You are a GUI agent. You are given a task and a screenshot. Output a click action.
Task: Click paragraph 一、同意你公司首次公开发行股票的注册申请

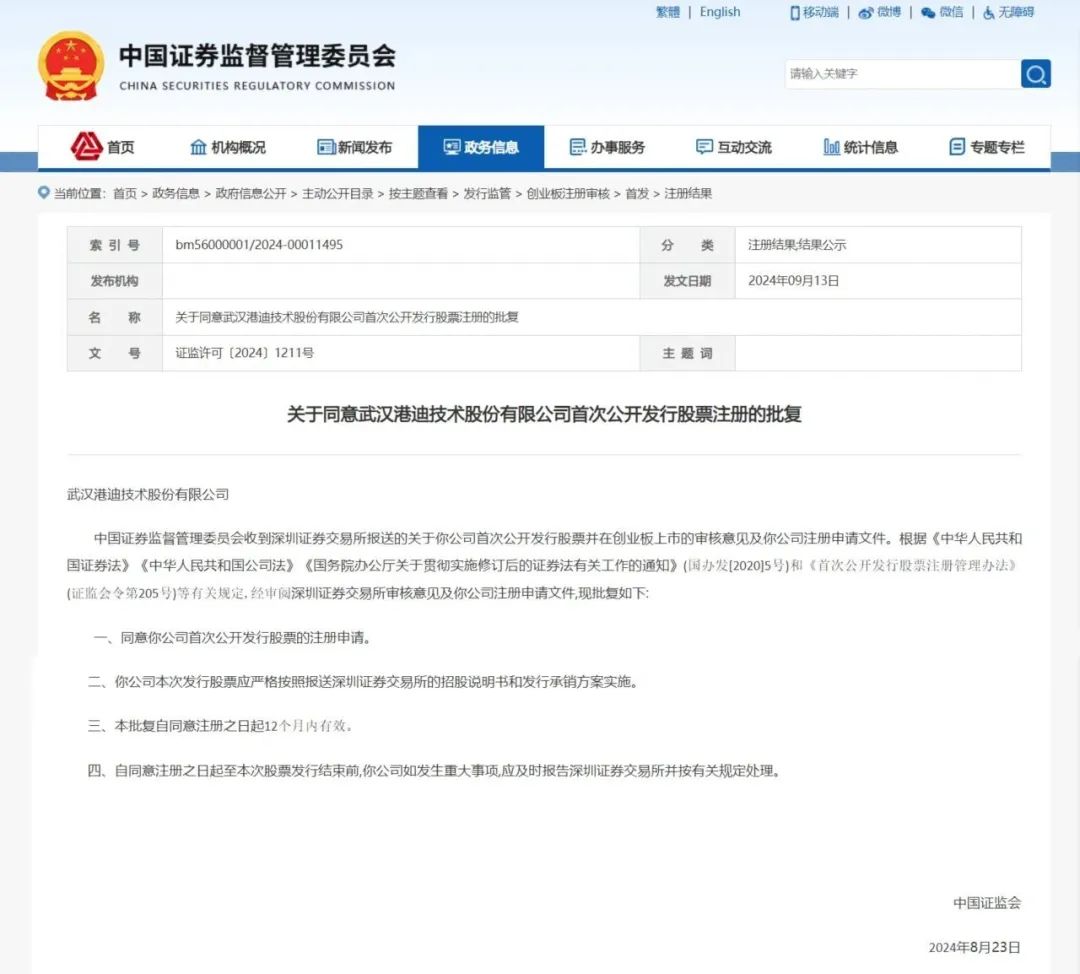(234, 638)
